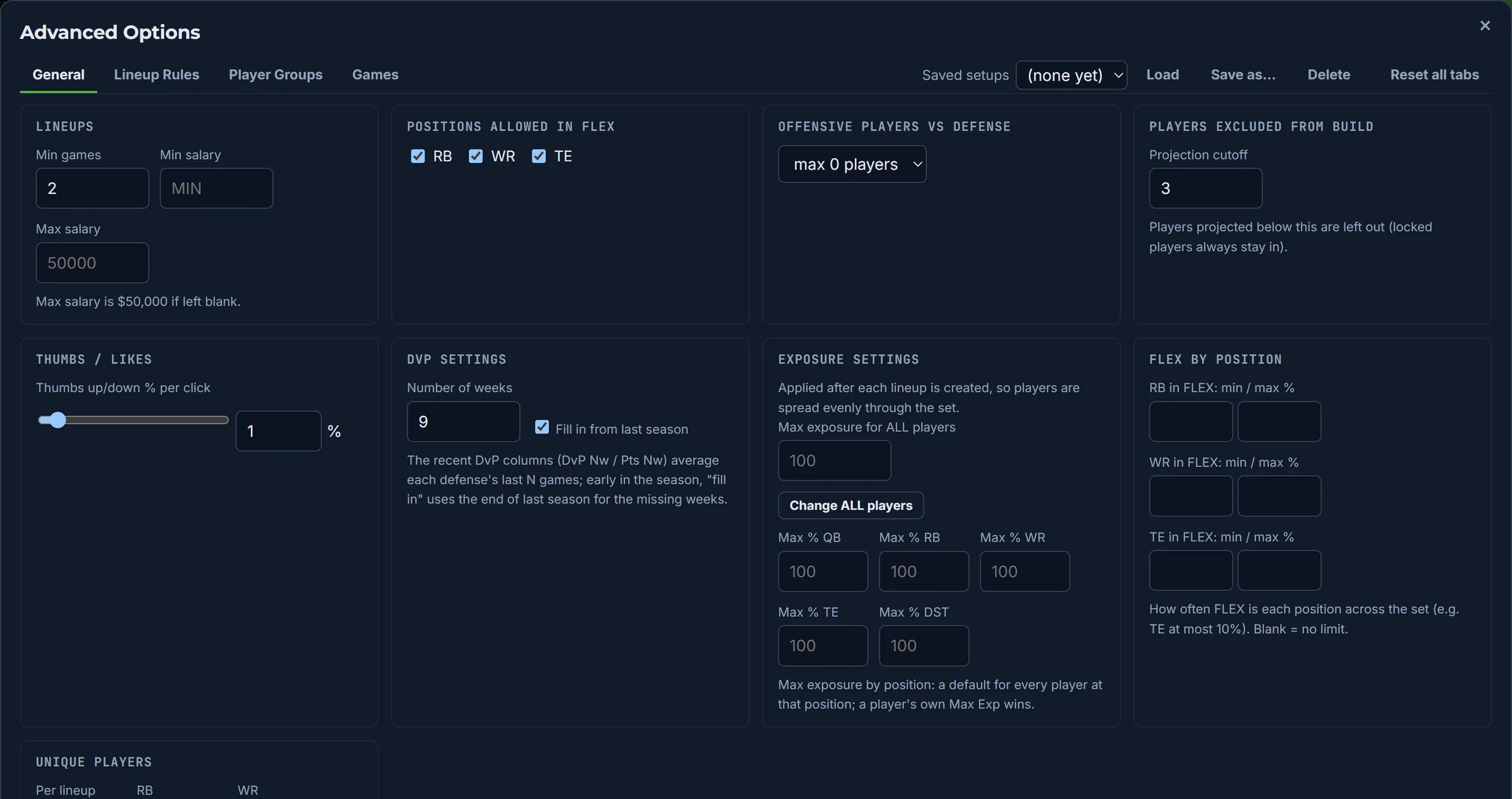Click the Max salary input field
The width and height of the screenshot is (1512, 799).
click(x=93, y=263)
